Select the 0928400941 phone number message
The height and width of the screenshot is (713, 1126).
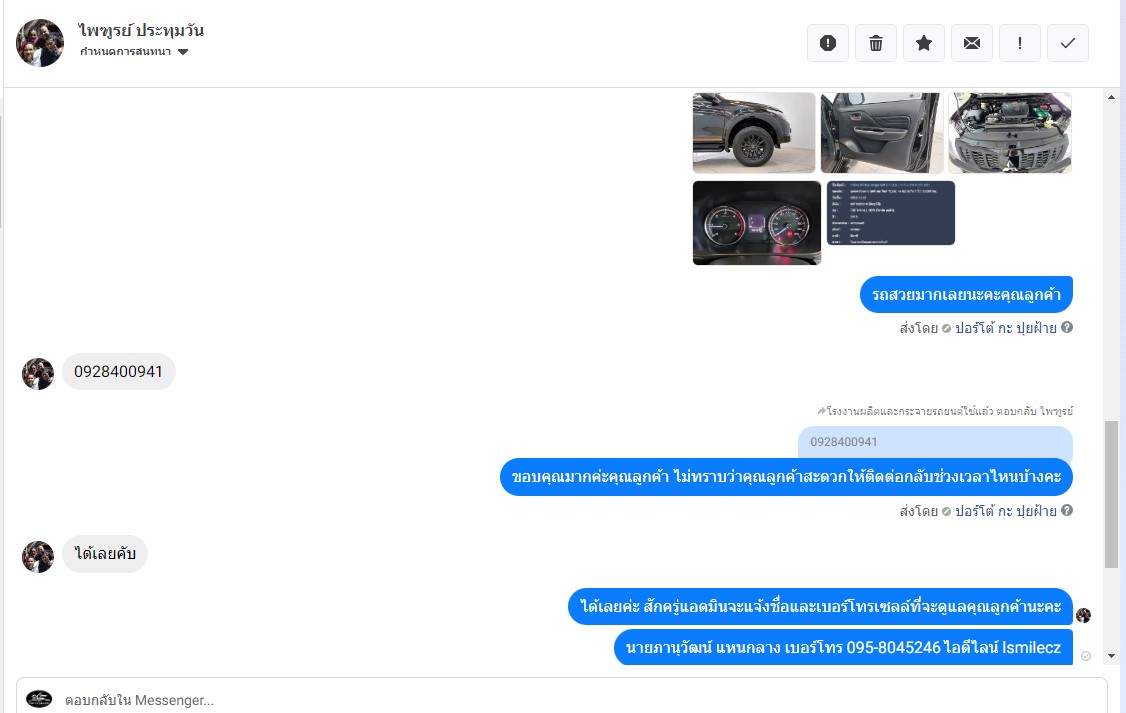(118, 371)
